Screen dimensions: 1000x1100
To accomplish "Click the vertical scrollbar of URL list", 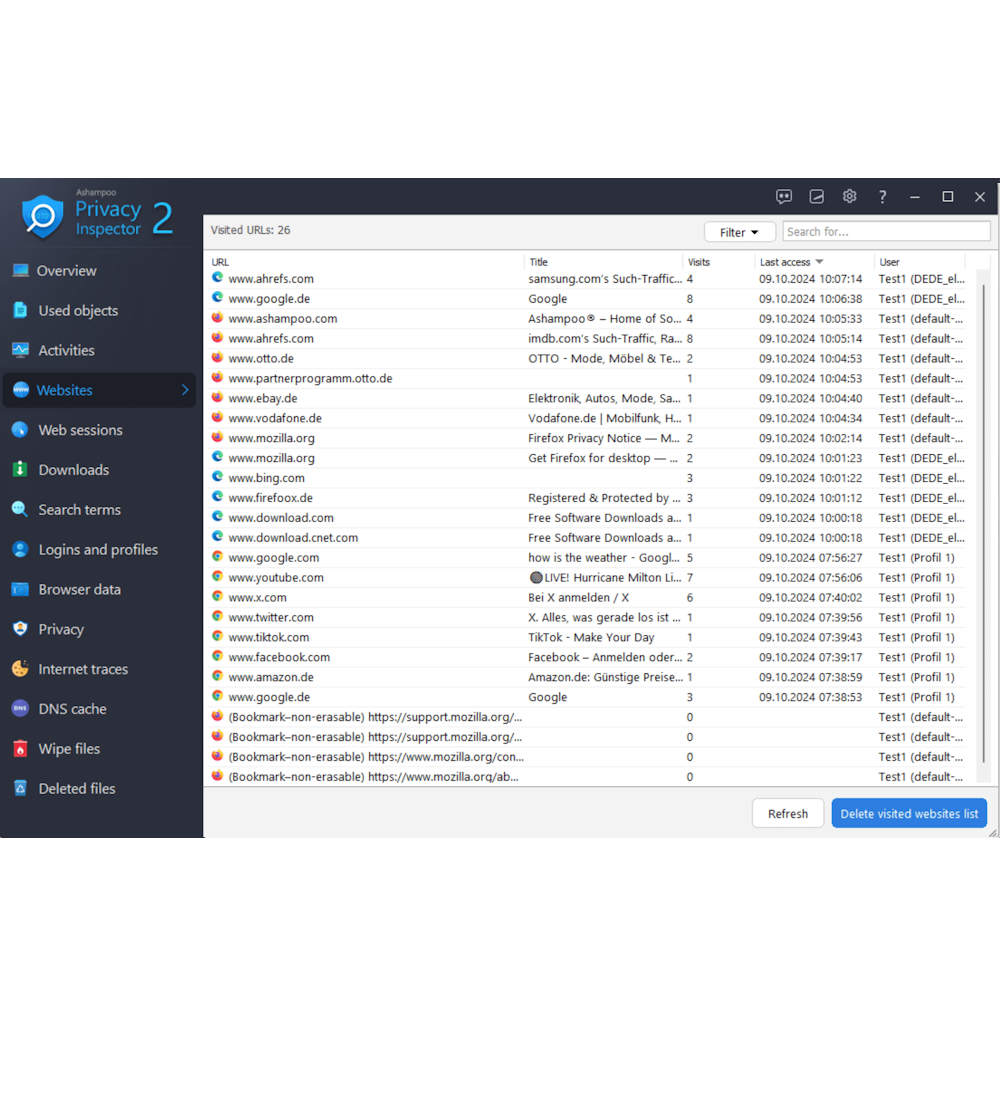I will click(984, 520).
